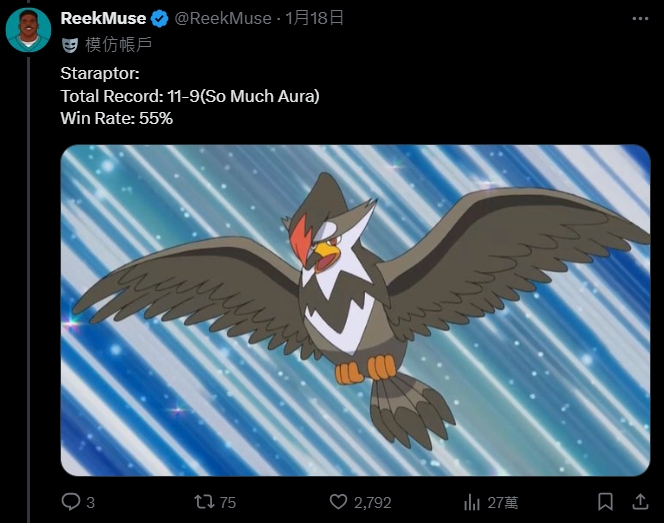Click the reply speech bubble icon
The image size is (664, 523).
(x=71, y=502)
